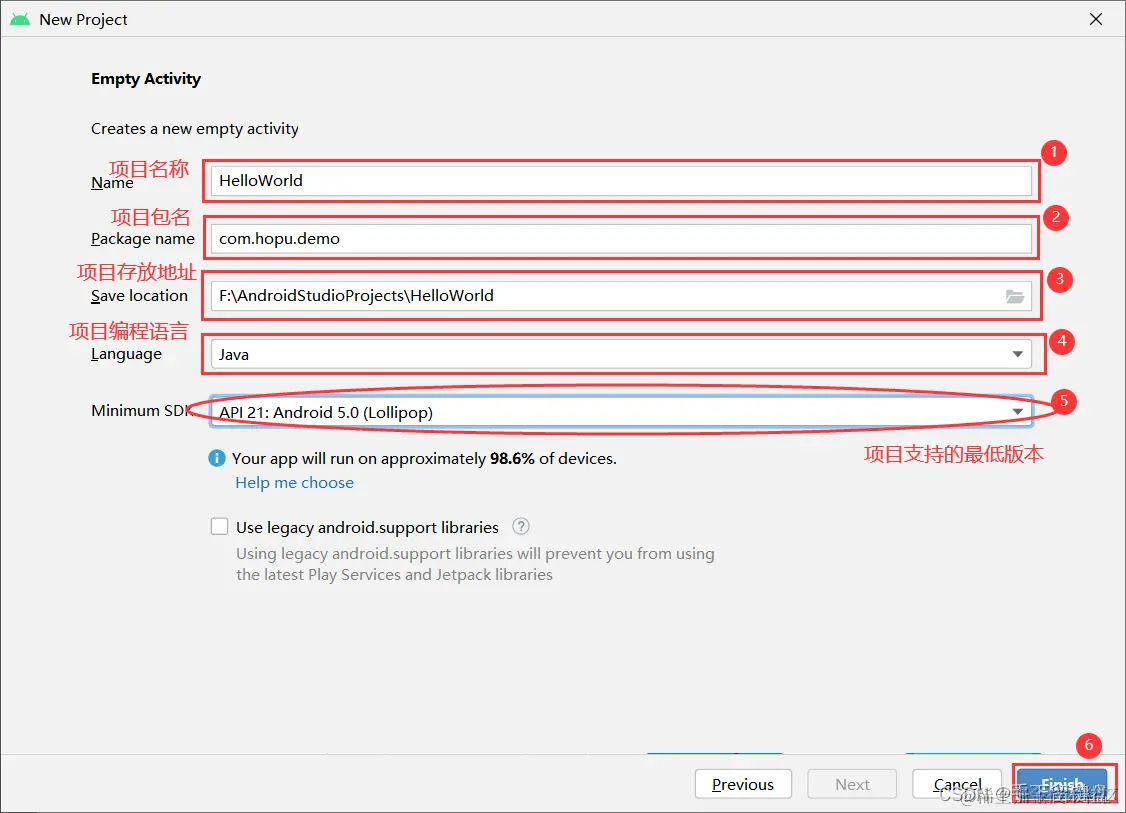Close the New Project dialog
Viewport: 1126px width, 813px height.
[x=1096, y=19]
